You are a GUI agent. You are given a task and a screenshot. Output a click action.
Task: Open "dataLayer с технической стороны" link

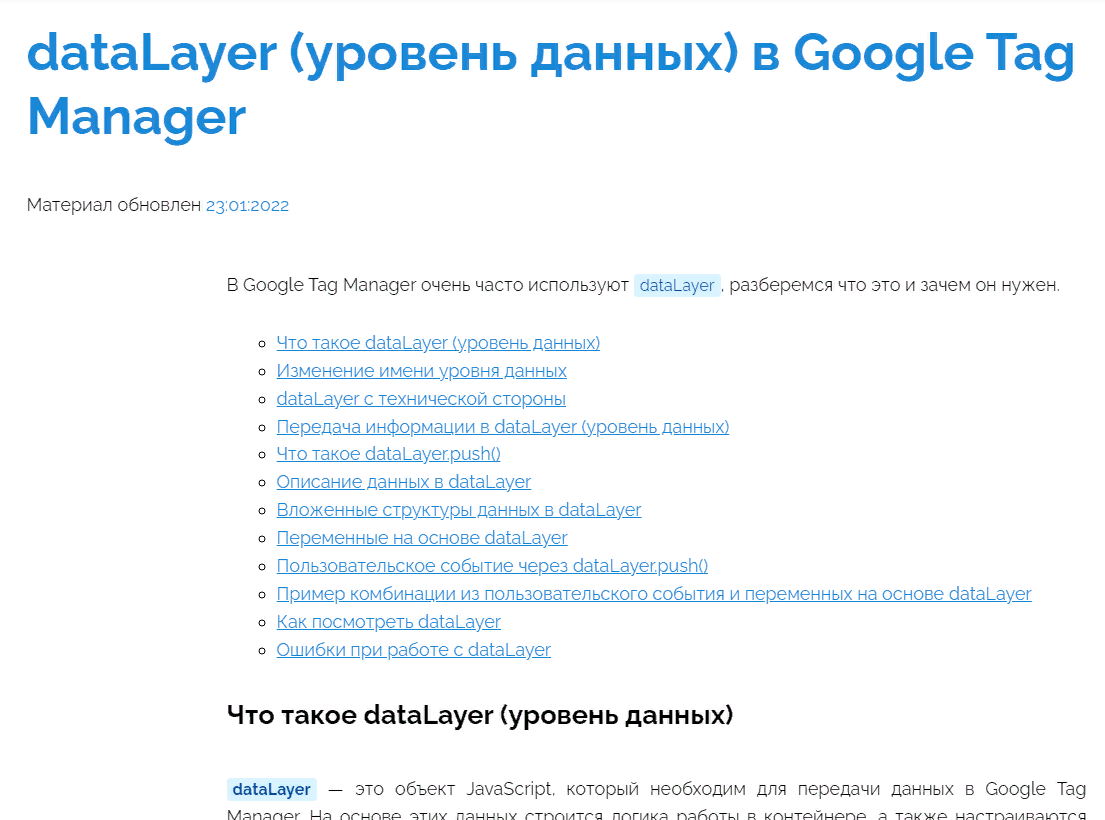pyautogui.click(x=421, y=399)
